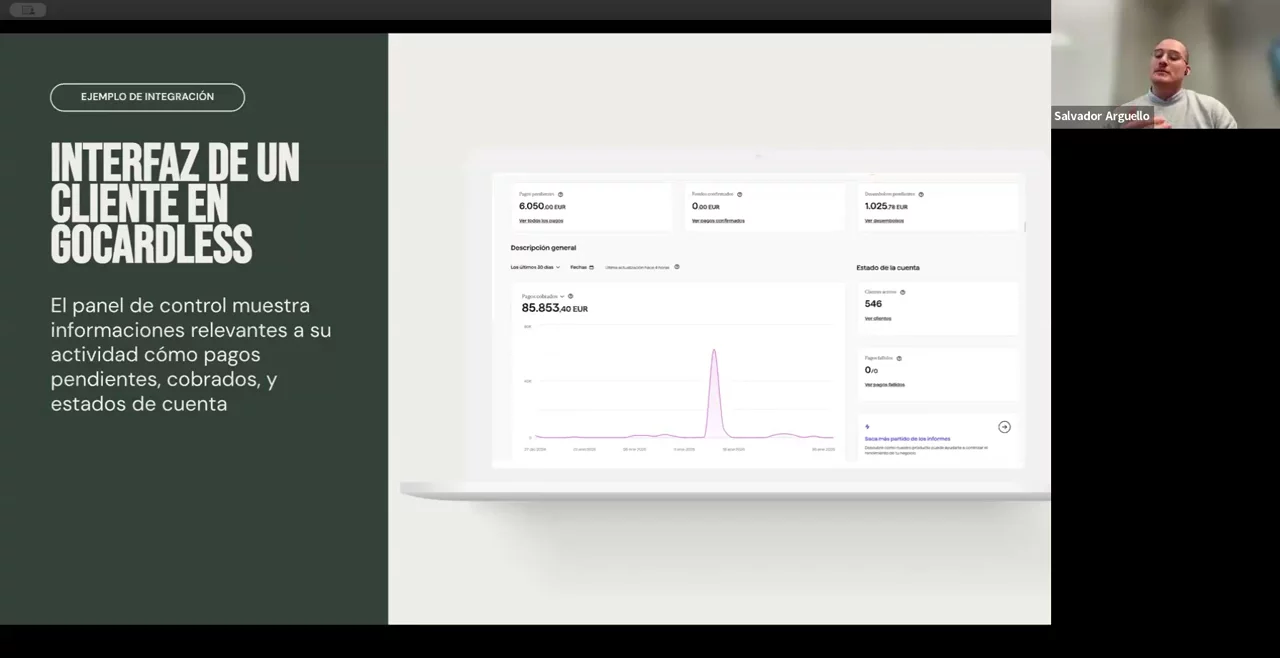Click the 'INTERFAZ DE UN CLIENTE EN GOCARDLESS' title
Viewport: 1280px width, 658px height.
[175, 204]
